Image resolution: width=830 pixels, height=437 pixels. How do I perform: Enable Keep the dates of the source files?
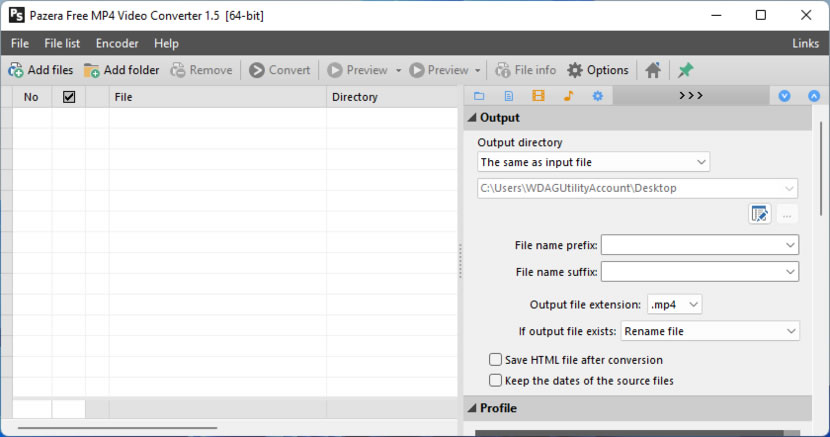click(495, 380)
